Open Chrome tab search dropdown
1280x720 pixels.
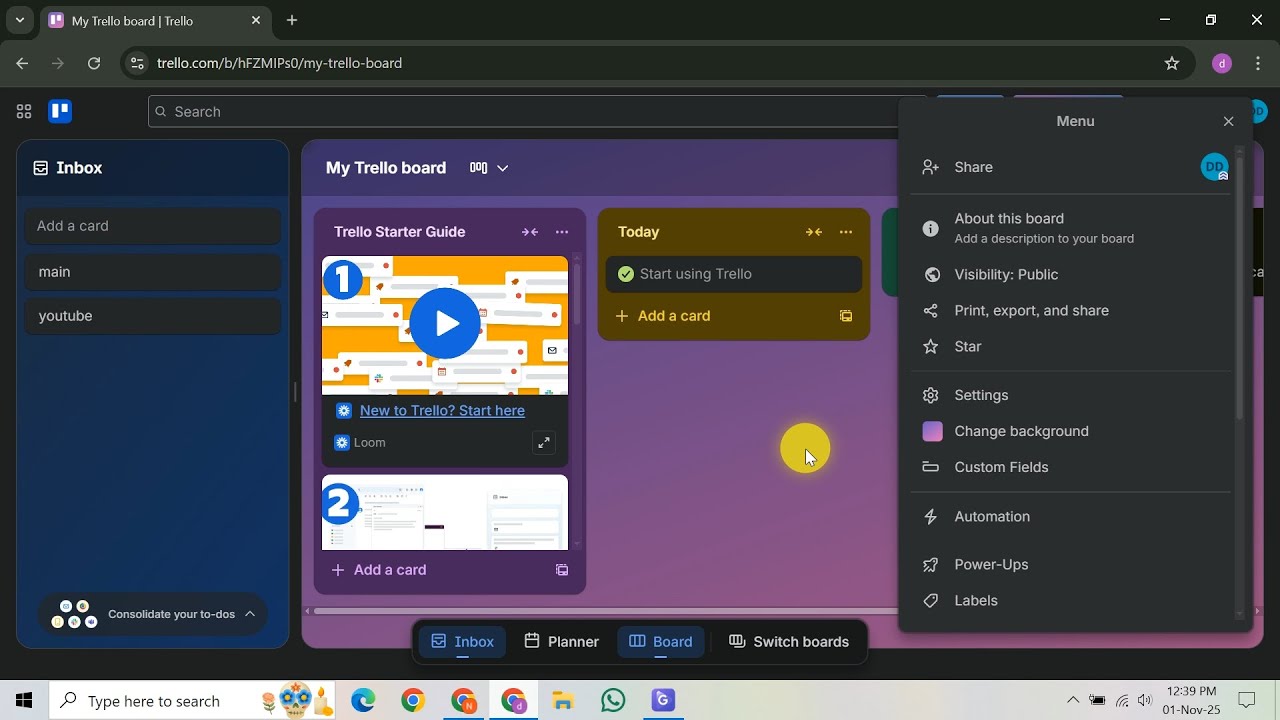tap(19, 20)
